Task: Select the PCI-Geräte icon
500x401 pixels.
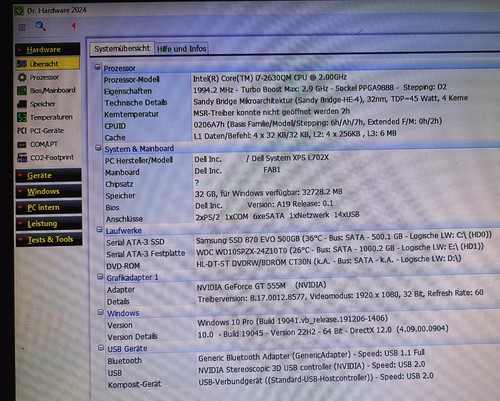Action: 22,131
